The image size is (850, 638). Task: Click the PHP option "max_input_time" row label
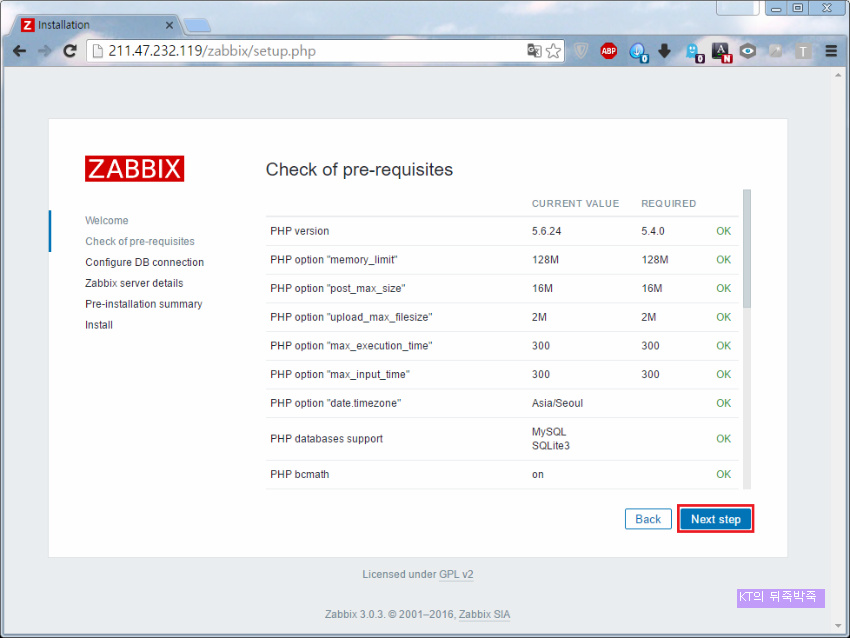point(340,375)
